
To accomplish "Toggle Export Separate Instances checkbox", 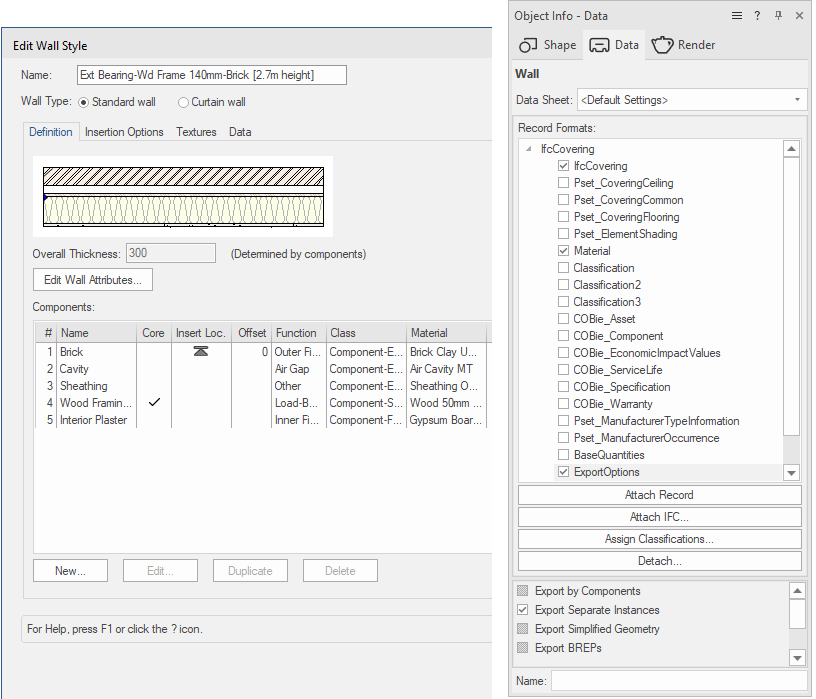I will [x=522, y=610].
